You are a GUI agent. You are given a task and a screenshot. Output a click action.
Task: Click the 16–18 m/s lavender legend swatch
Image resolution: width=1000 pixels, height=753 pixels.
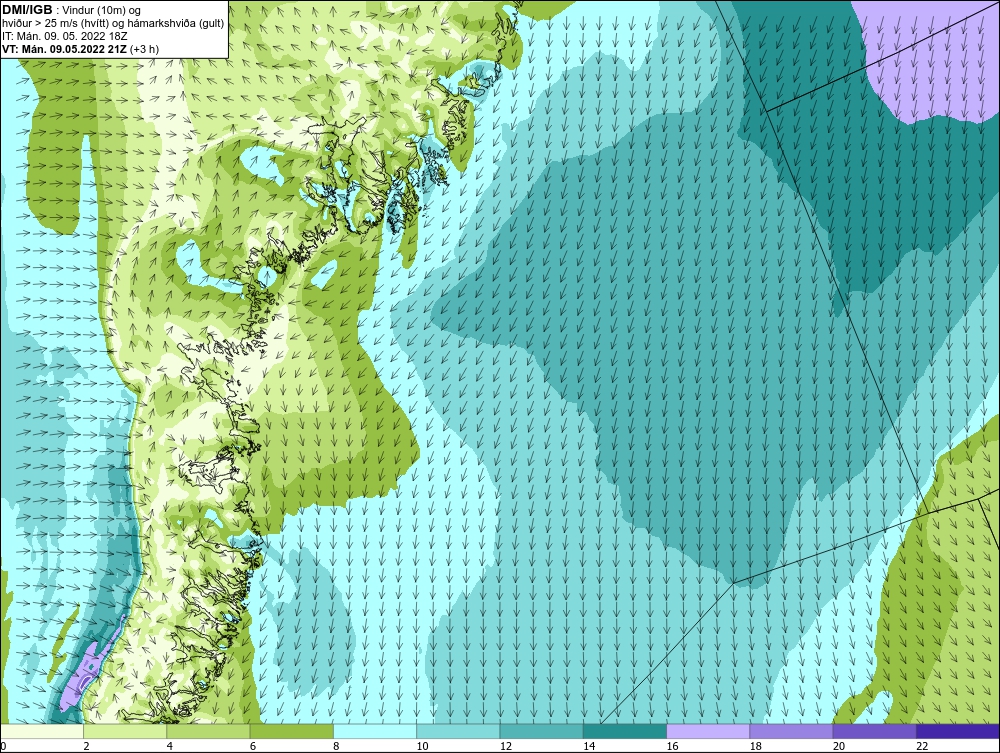(x=708, y=731)
